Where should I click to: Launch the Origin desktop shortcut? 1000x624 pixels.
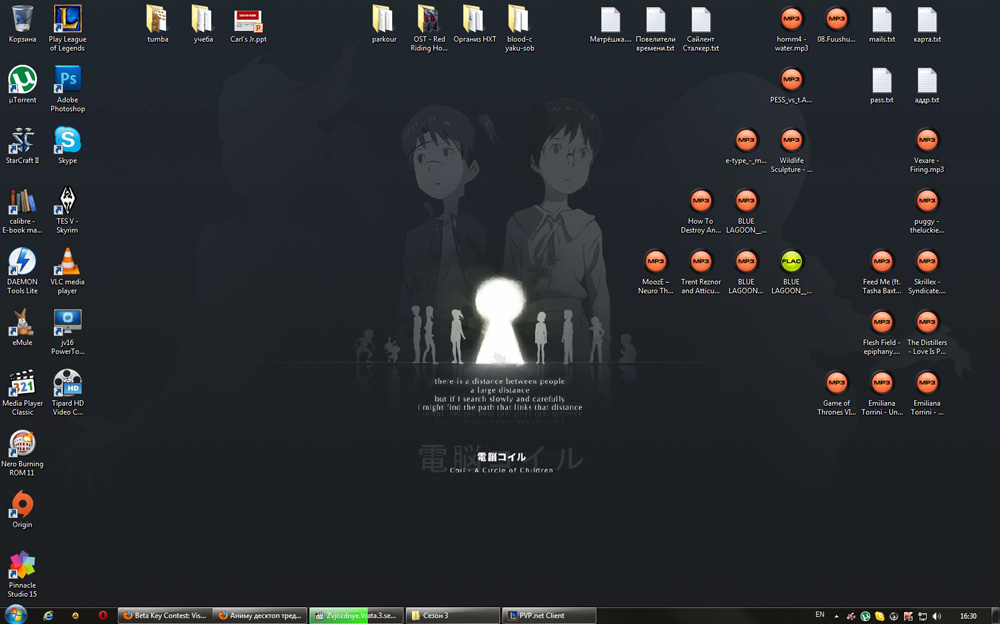click(22, 509)
